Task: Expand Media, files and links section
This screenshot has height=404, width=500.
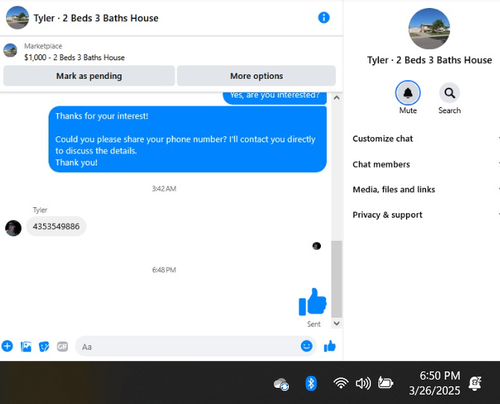Action: click(x=426, y=189)
